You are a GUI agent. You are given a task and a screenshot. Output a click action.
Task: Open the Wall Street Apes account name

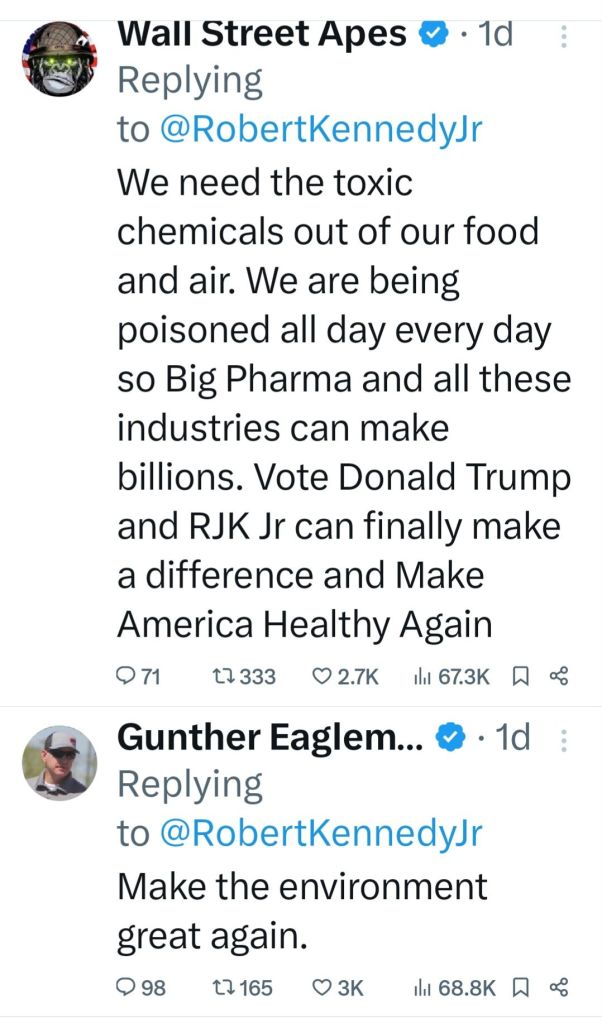[x=262, y=33]
